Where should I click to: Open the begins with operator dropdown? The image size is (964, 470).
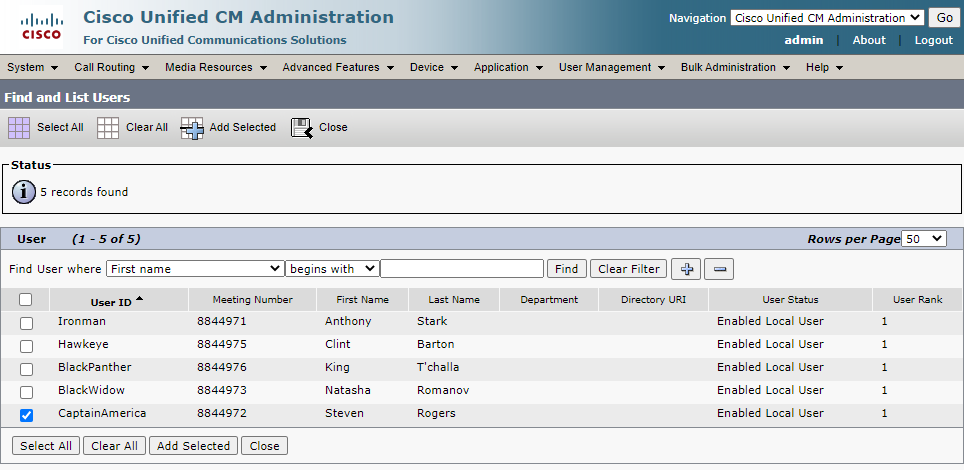(332, 269)
